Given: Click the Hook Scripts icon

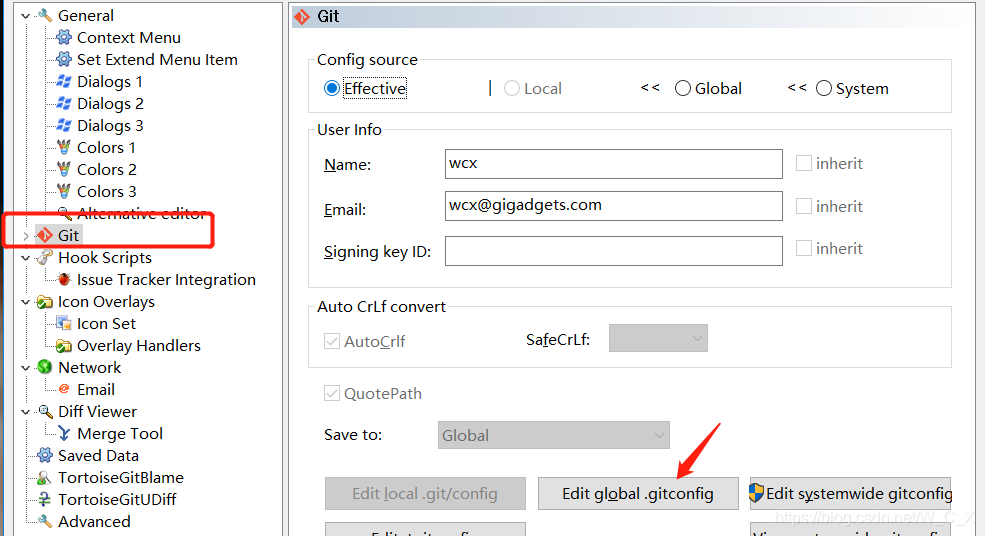Looking at the screenshot, I should pos(45,257).
